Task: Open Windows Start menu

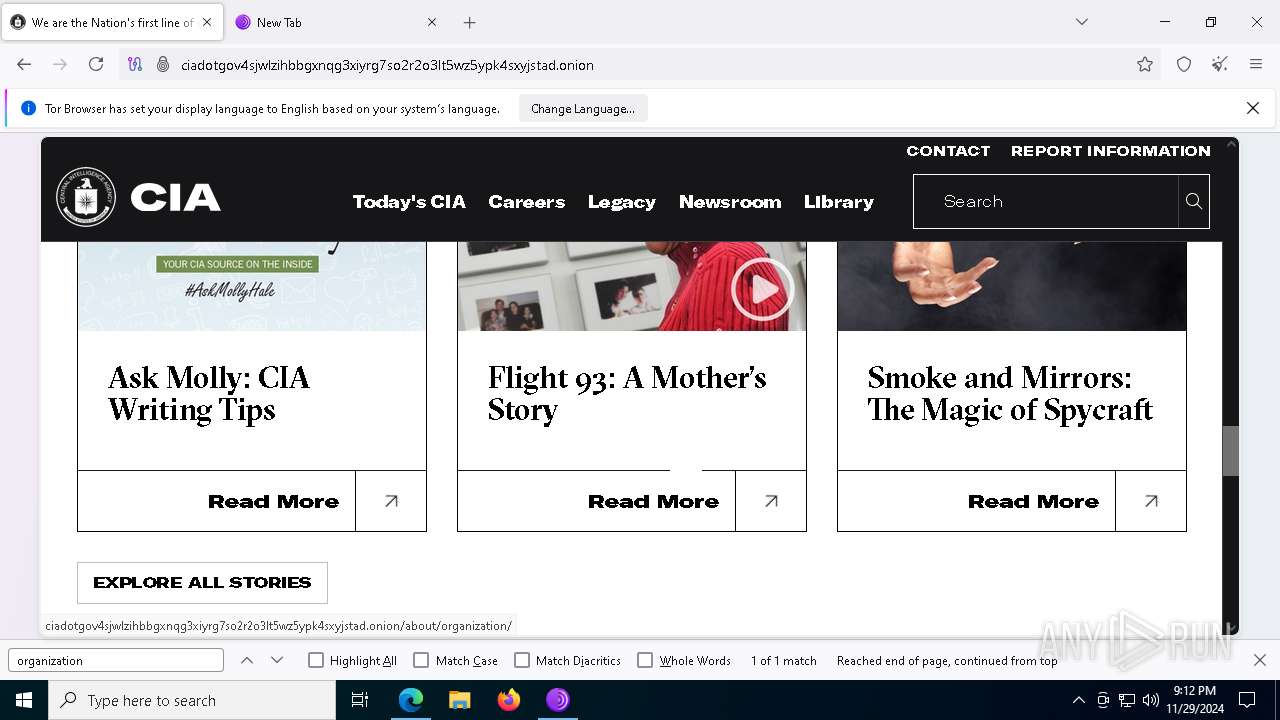Action: [x=23, y=700]
